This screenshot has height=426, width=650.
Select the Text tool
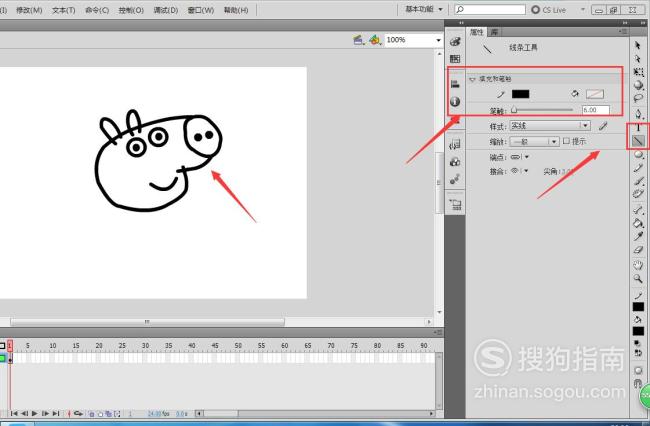tap(638, 128)
